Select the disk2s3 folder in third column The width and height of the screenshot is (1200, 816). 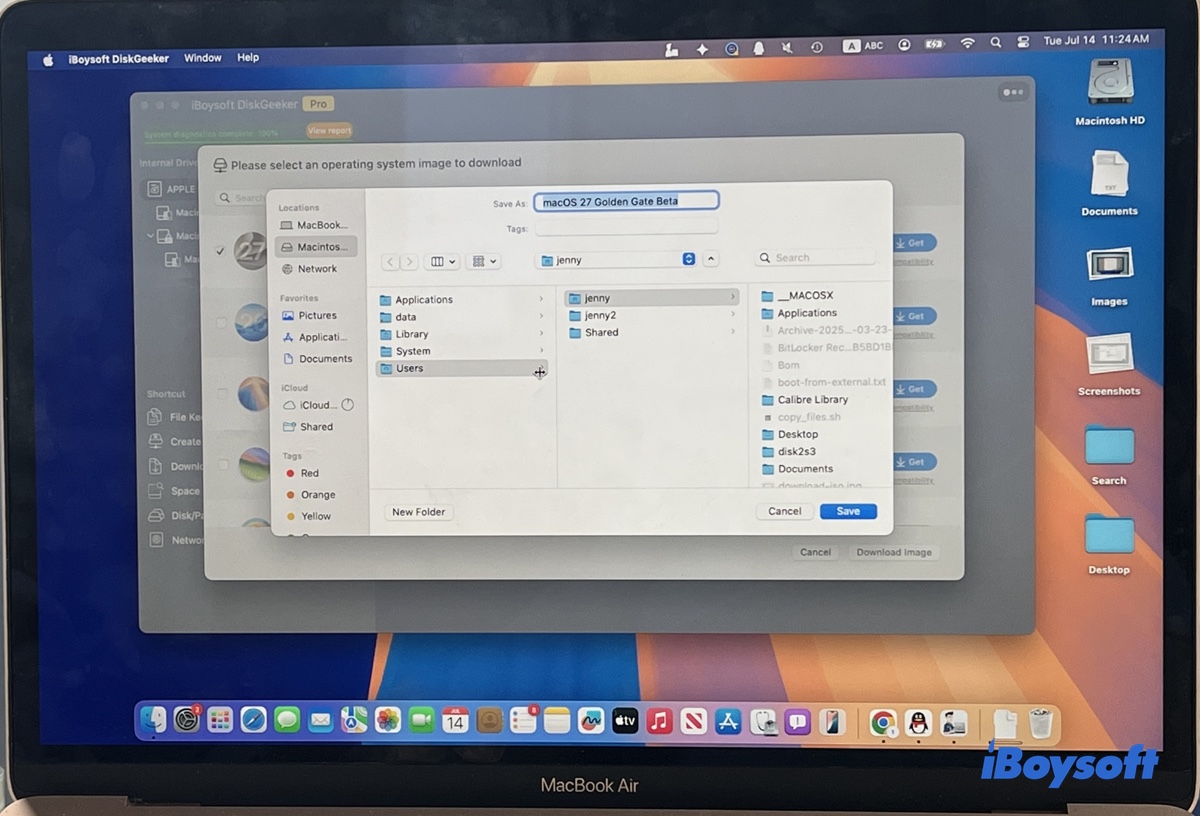pos(789,451)
